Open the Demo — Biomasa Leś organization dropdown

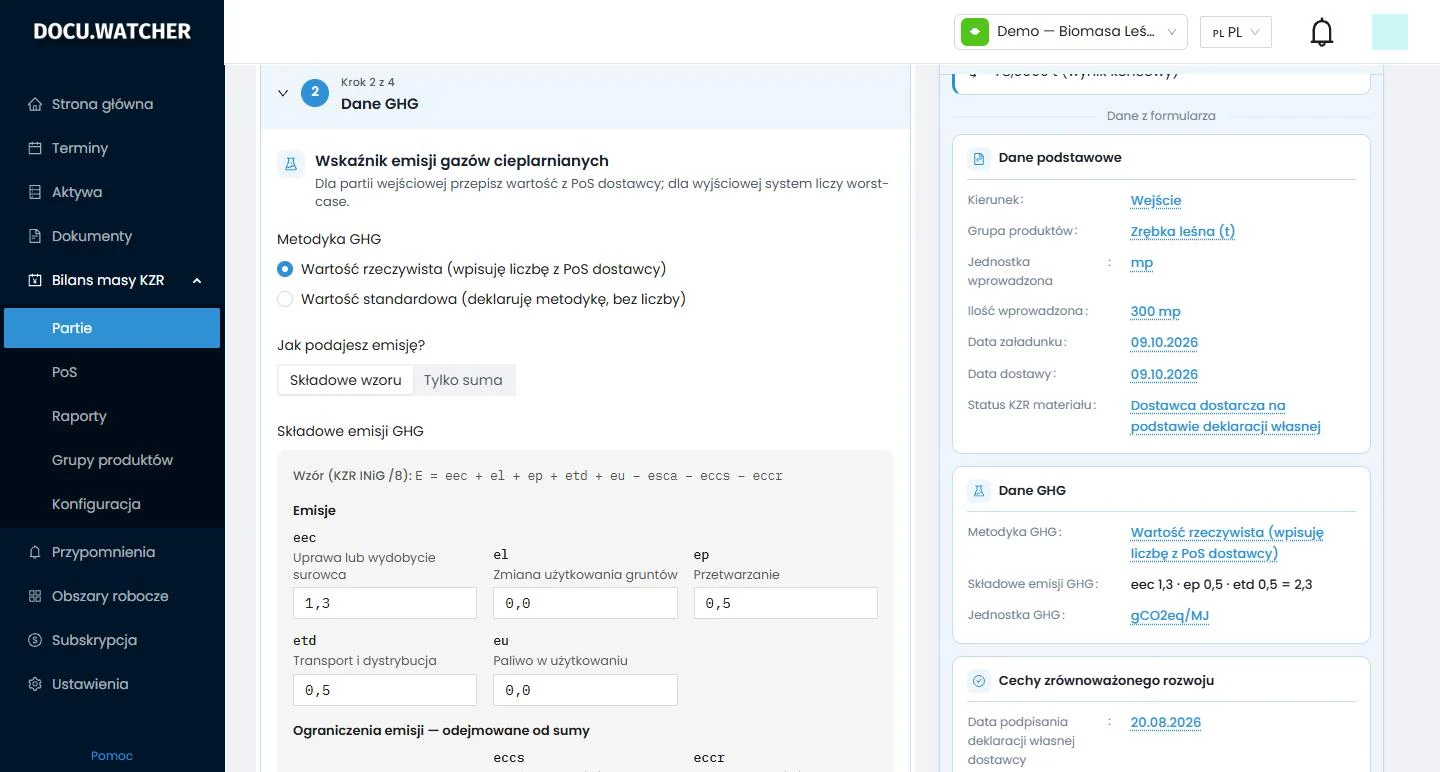tap(1071, 32)
